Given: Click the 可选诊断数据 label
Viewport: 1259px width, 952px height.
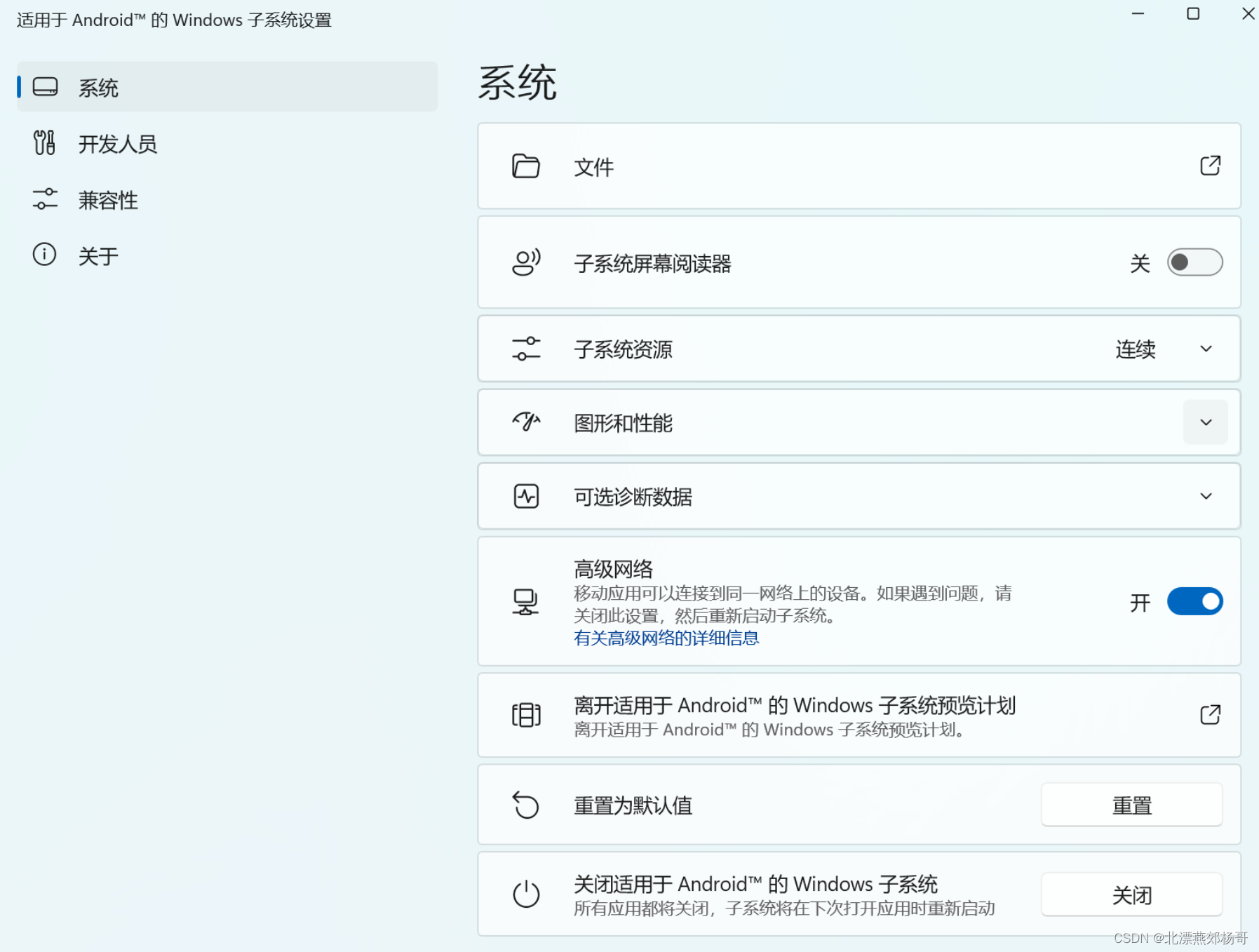Looking at the screenshot, I should pyautogui.click(x=633, y=497).
